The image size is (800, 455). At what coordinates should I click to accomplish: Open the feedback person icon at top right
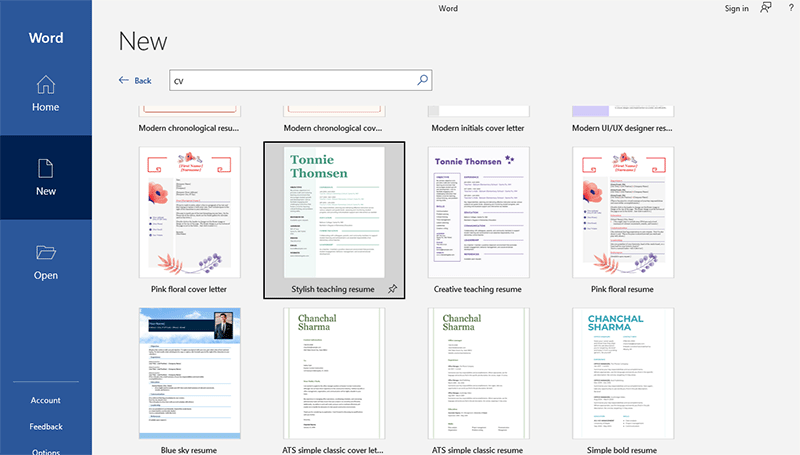[766, 8]
